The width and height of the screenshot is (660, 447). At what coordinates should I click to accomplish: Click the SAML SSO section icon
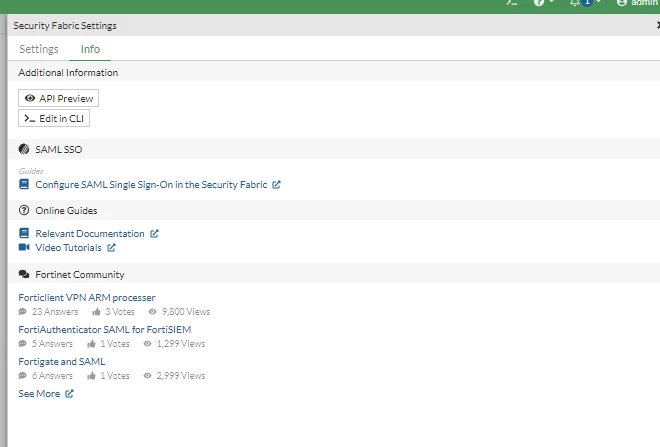pyautogui.click(x=24, y=149)
